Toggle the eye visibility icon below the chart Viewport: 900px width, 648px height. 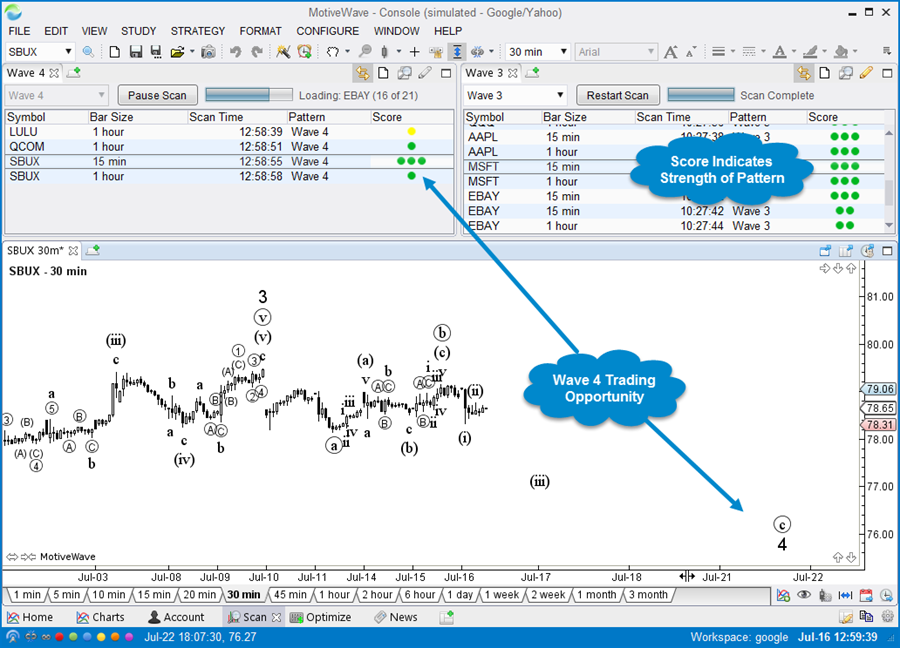[804, 595]
